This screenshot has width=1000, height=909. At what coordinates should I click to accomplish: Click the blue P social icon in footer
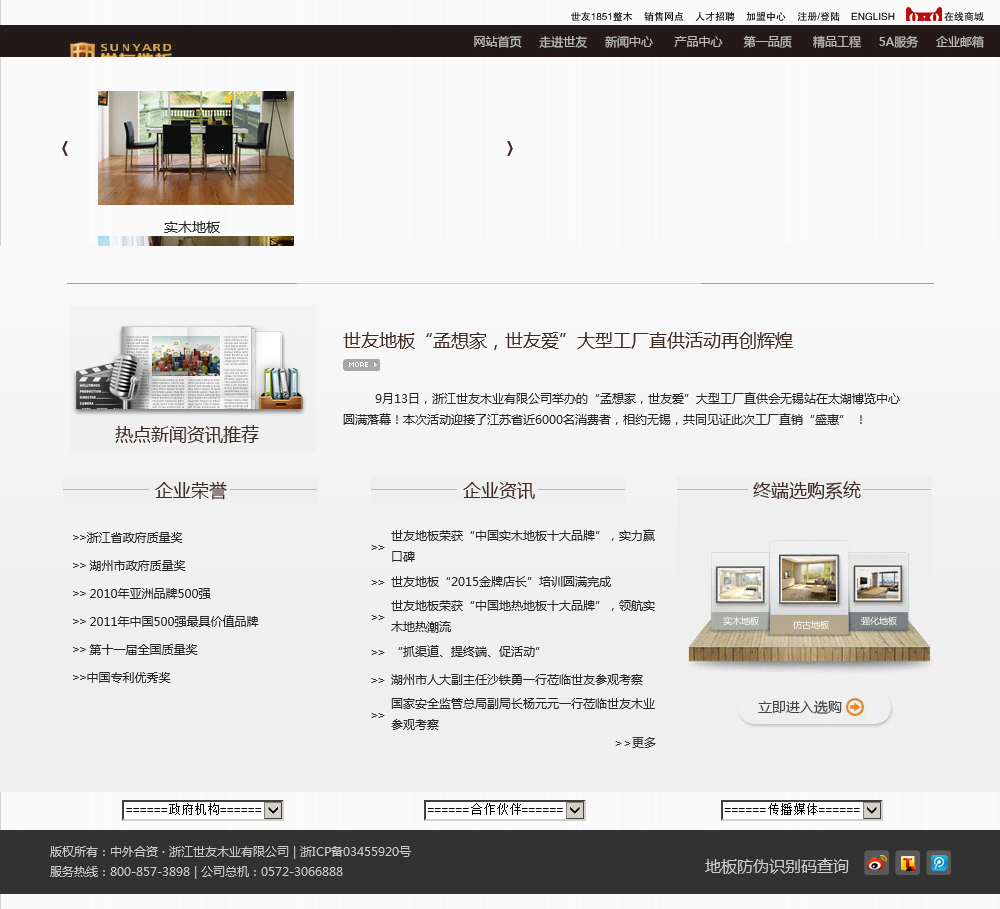click(939, 863)
